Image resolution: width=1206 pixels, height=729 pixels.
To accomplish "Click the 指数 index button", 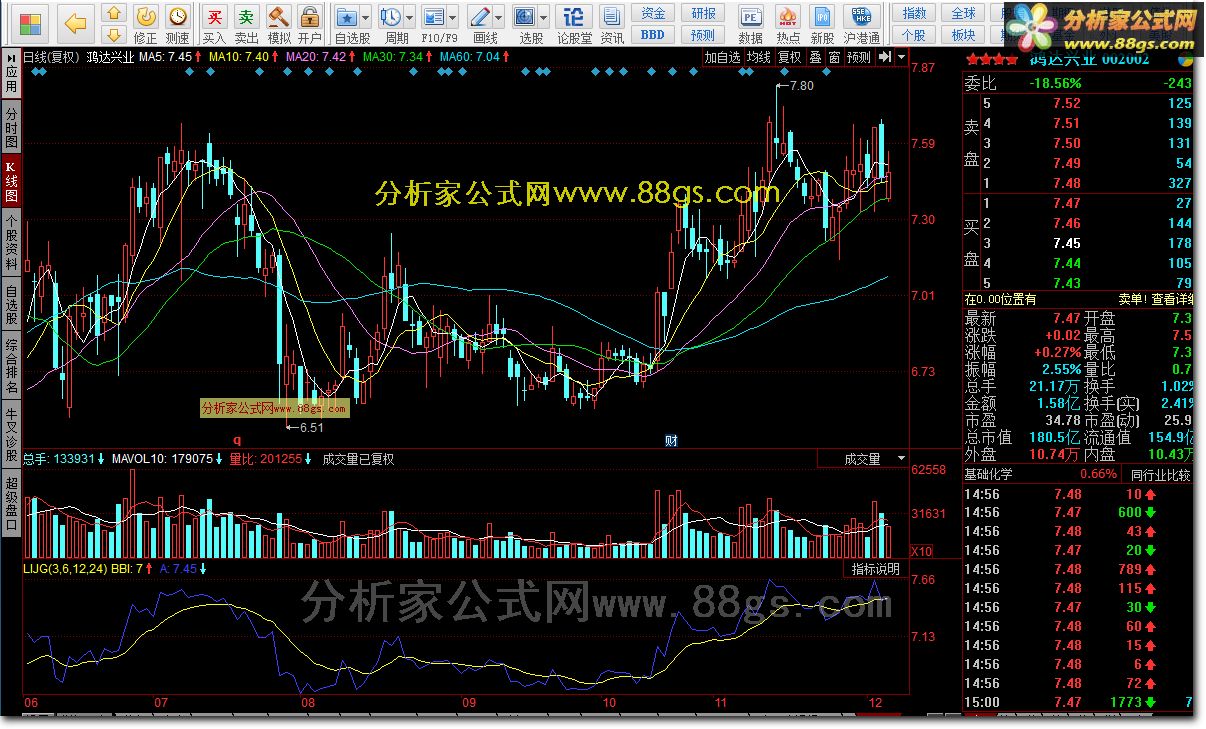I will tap(914, 14).
